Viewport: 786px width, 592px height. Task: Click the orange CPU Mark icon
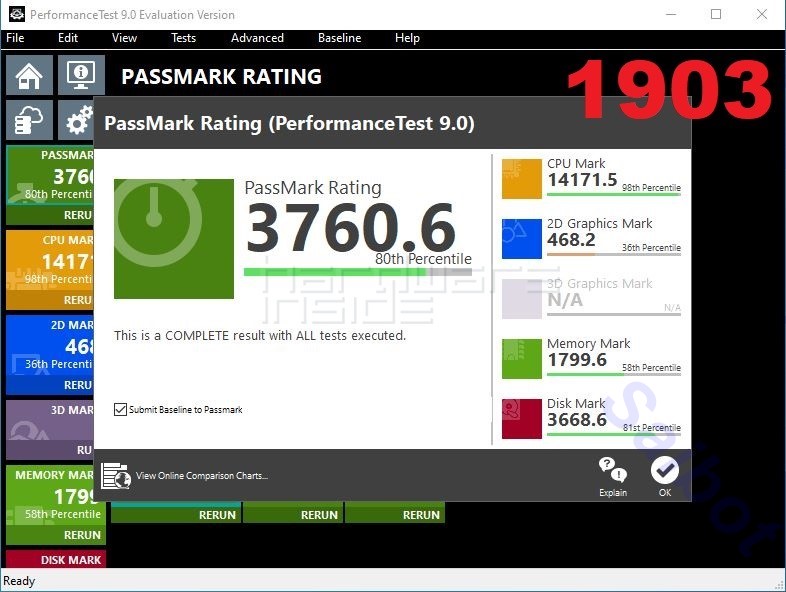point(521,179)
